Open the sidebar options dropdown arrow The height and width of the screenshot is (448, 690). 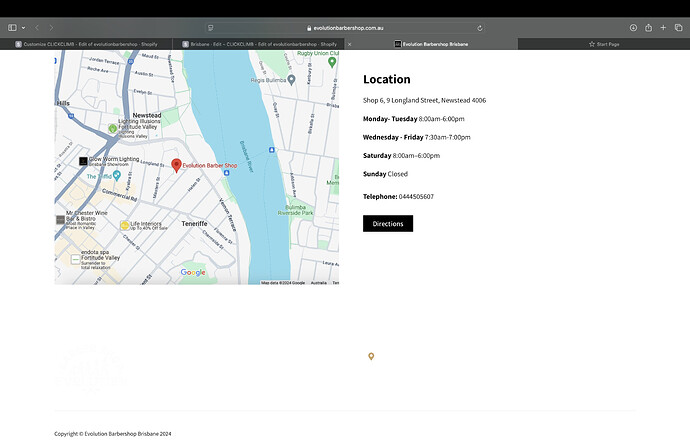[x=23, y=28]
